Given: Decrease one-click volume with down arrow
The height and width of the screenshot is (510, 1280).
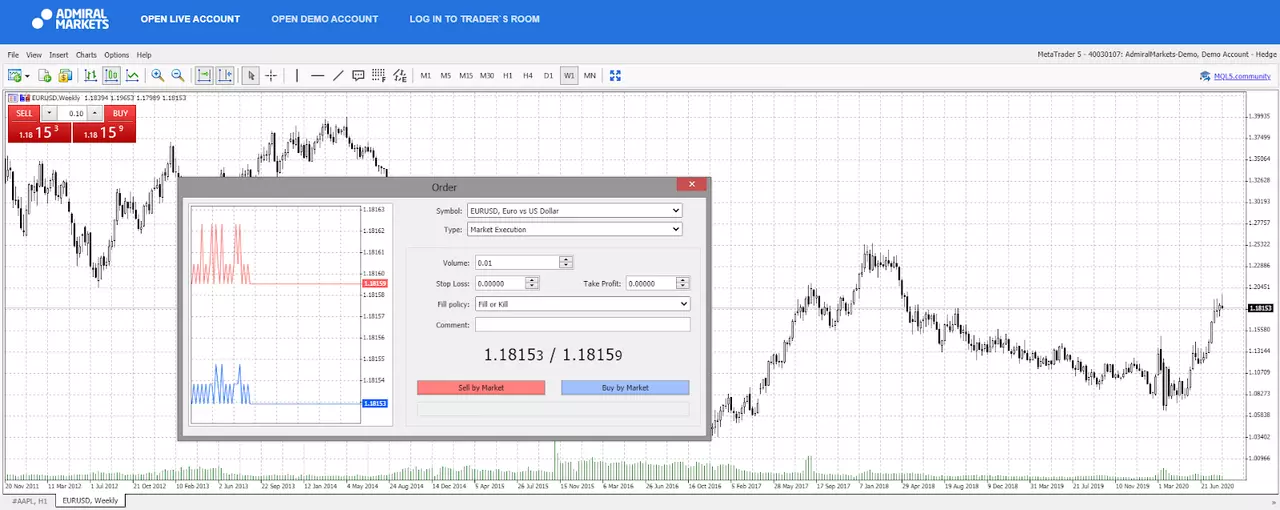Looking at the screenshot, I should pyautogui.click(x=47, y=113).
